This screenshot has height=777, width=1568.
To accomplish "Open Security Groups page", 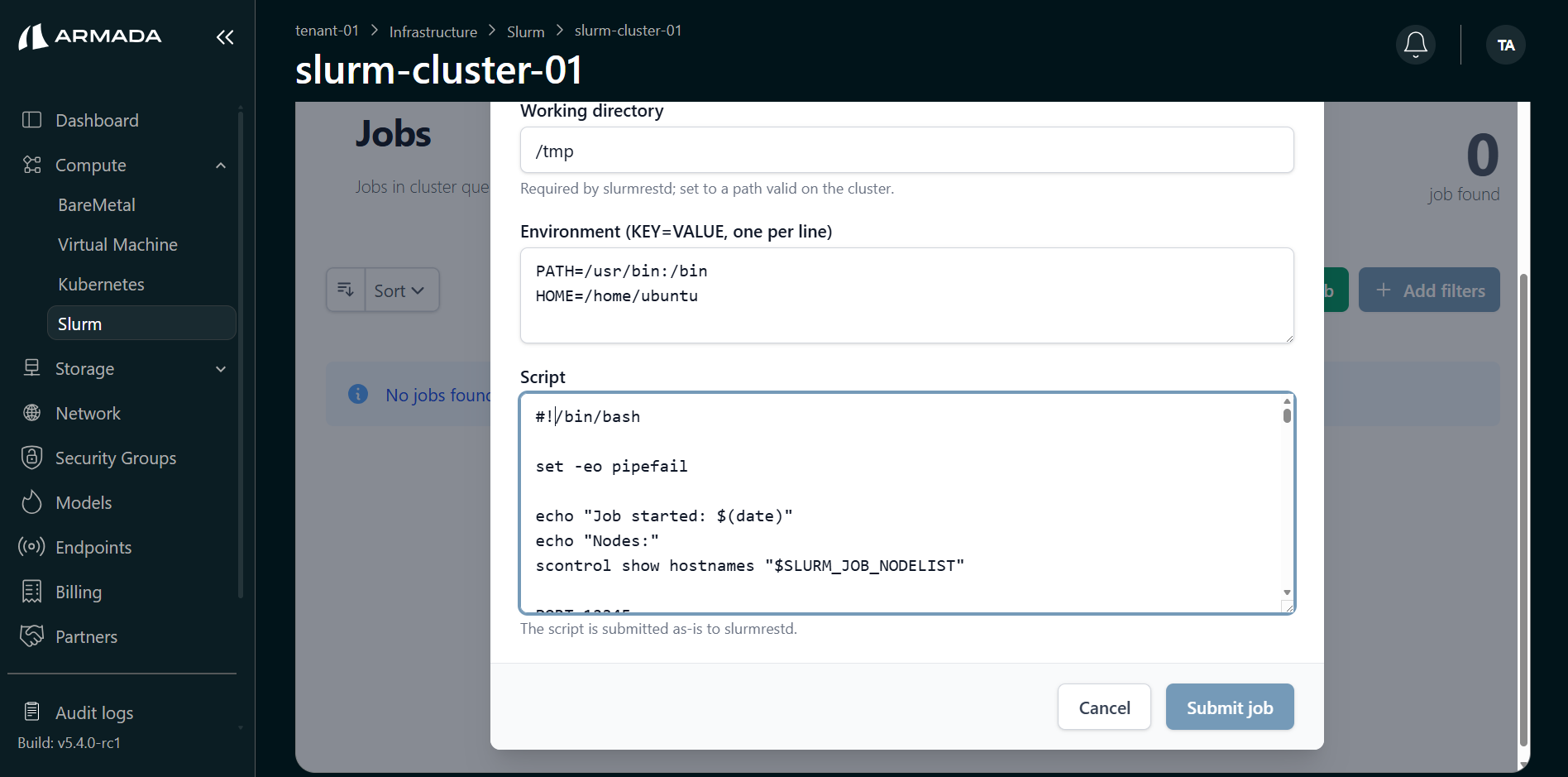I will [x=116, y=458].
